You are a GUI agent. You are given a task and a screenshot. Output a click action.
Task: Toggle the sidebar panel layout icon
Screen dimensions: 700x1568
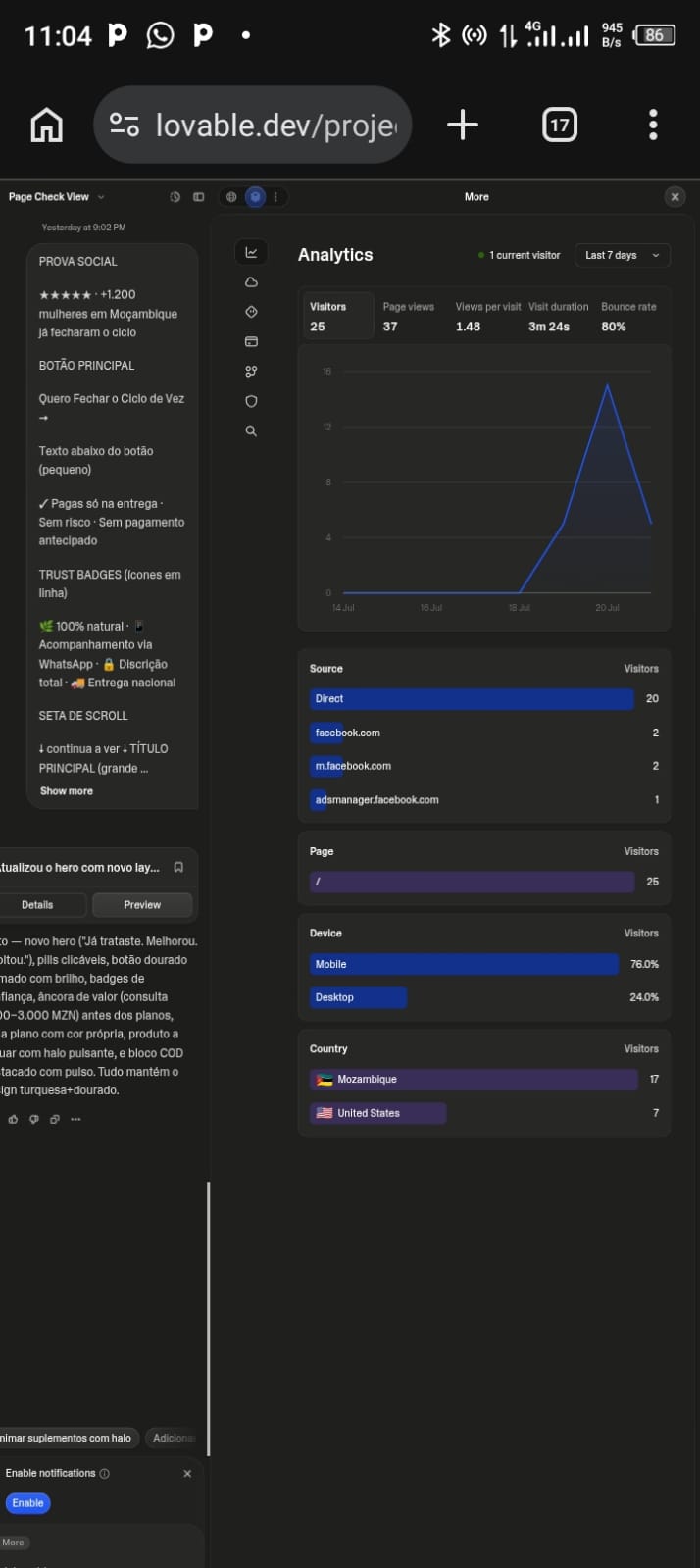[x=199, y=197]
